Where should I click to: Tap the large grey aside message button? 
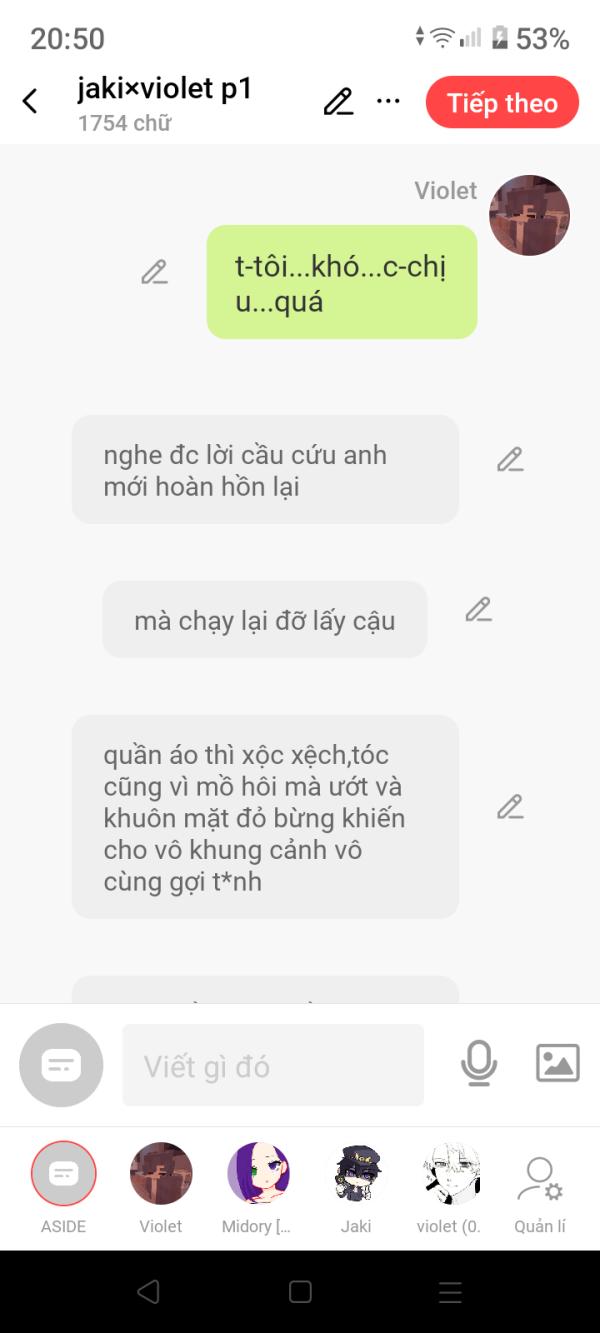pos(61,1065)
